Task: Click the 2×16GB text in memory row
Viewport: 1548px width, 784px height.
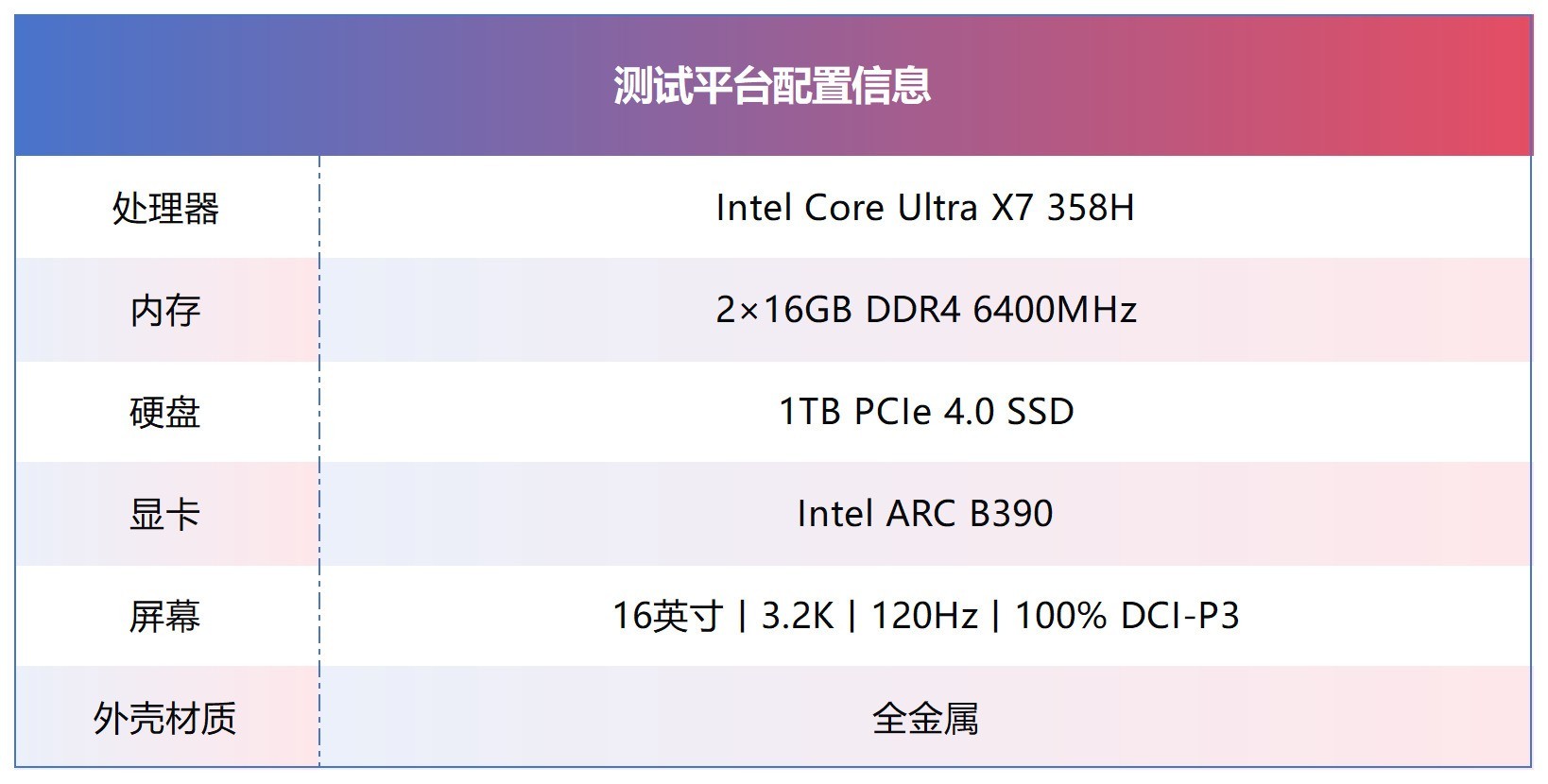Action: (783, 310)
